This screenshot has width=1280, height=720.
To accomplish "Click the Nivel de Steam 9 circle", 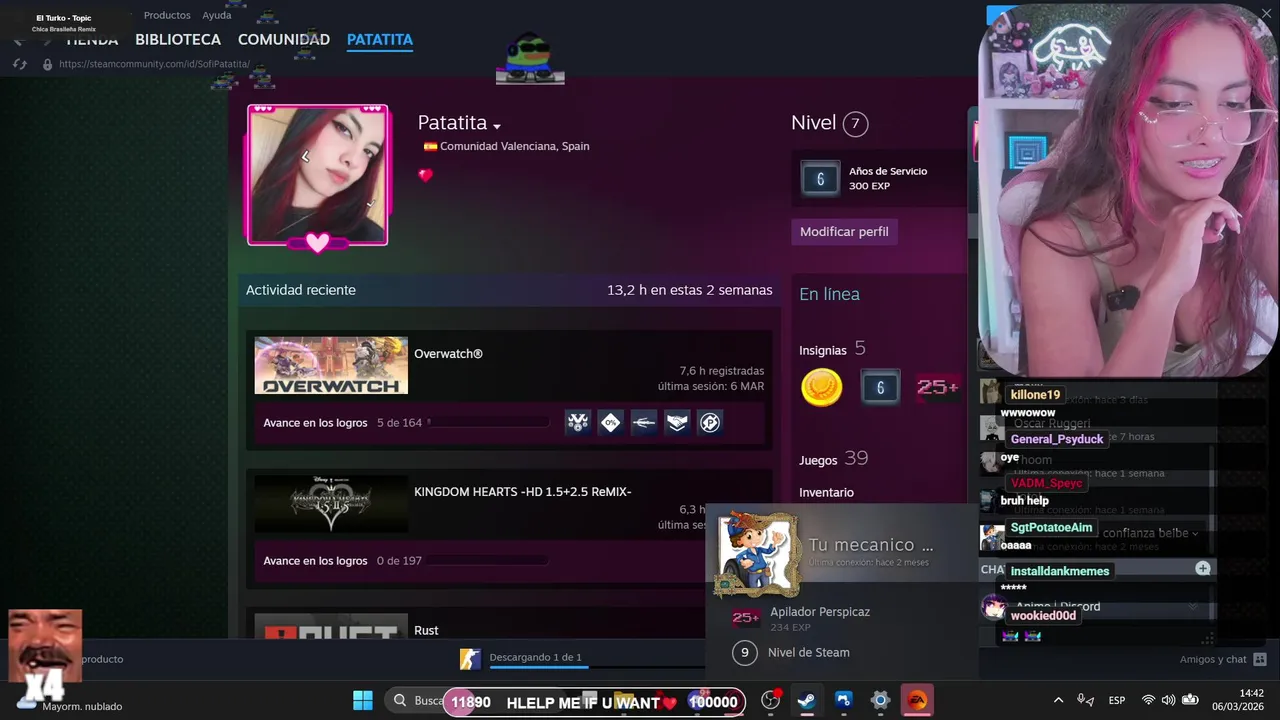I will [x=743, y=653].
